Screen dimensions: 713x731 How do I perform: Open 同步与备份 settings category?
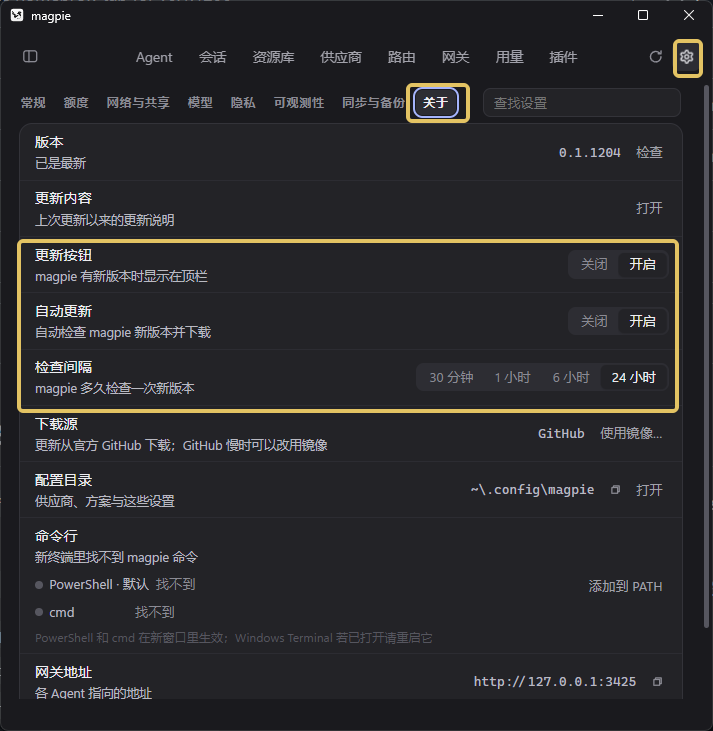tap(374, 103)
